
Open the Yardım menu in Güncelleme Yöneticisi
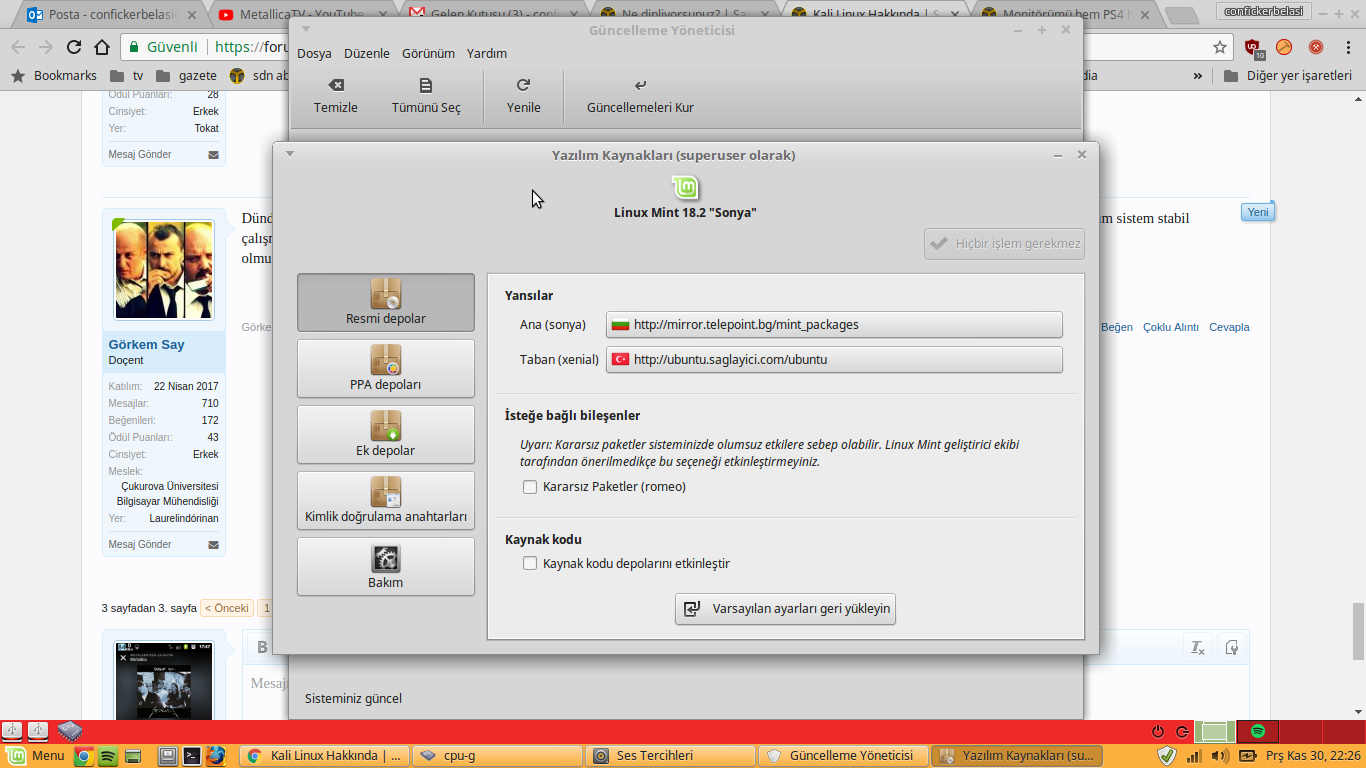486,54
